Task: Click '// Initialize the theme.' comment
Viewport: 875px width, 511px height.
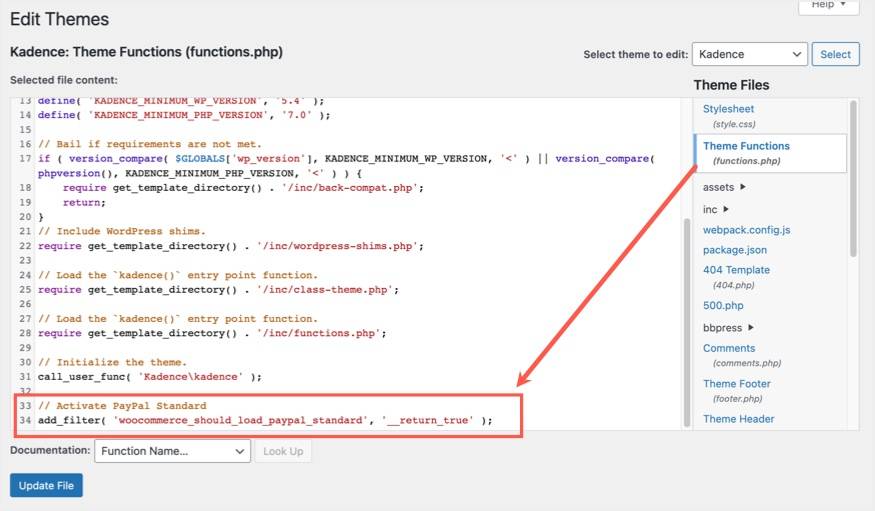Action: (x=112, y=362)
